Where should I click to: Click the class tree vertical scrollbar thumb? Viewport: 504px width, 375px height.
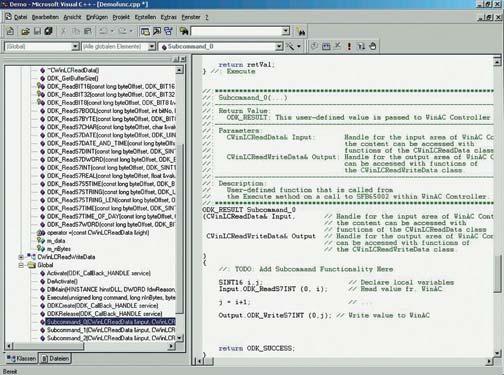179,228
